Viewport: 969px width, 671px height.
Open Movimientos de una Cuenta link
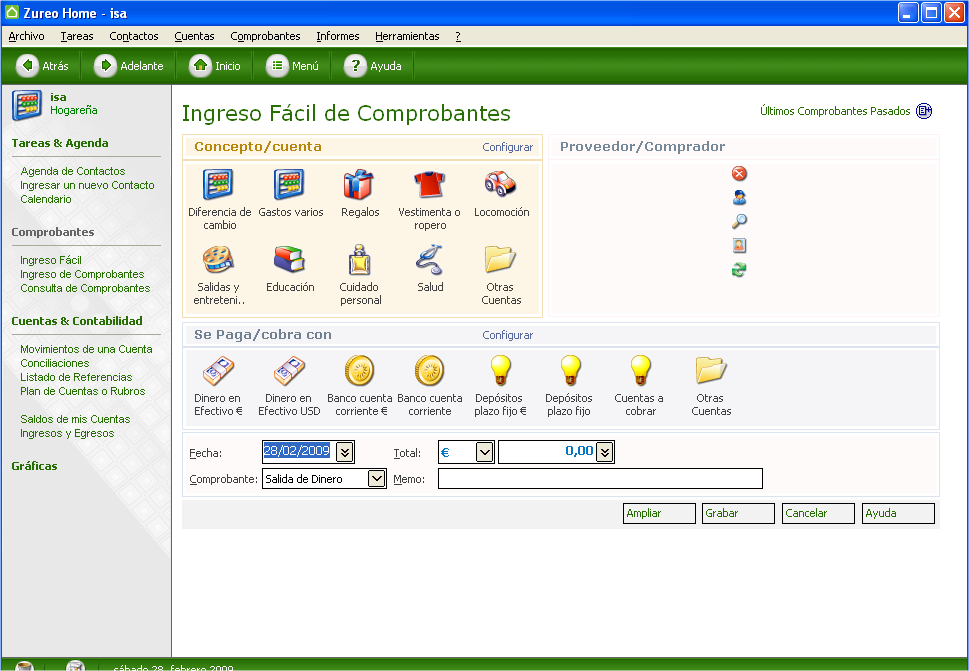pos(86,349)
